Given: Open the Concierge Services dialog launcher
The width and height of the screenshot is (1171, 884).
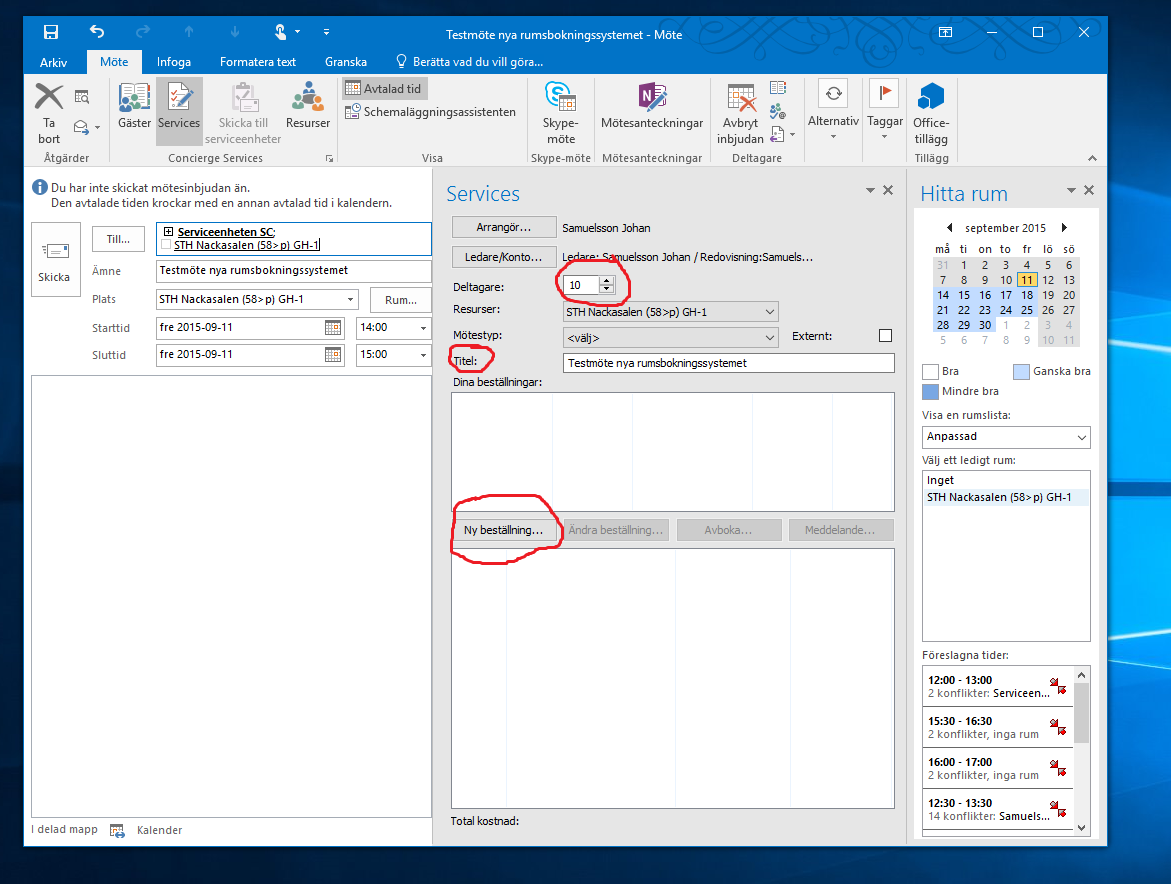Looking at the screenshot, I should click(x=329, y=158).
